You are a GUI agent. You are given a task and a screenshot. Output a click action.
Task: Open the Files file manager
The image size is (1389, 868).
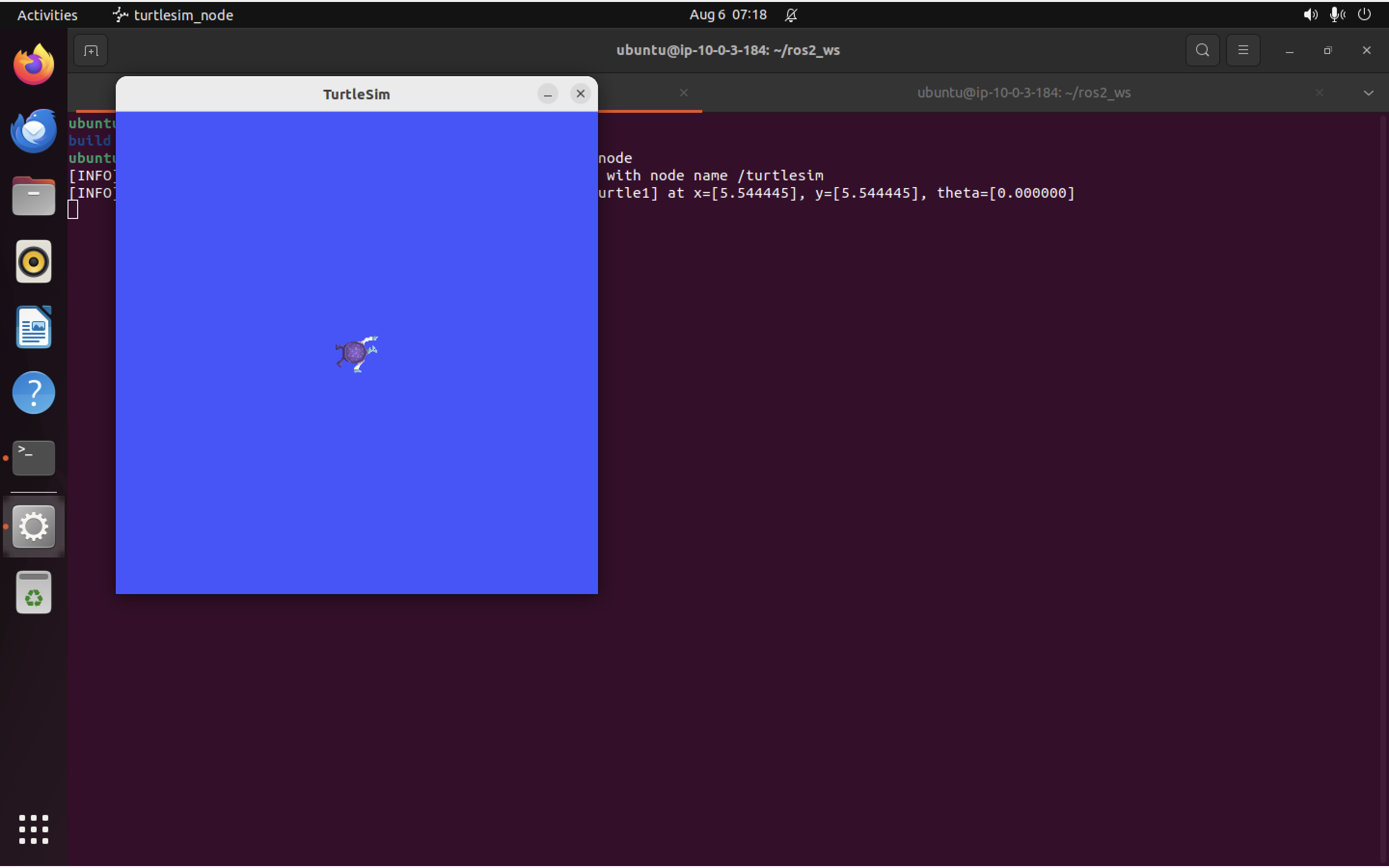33,196
